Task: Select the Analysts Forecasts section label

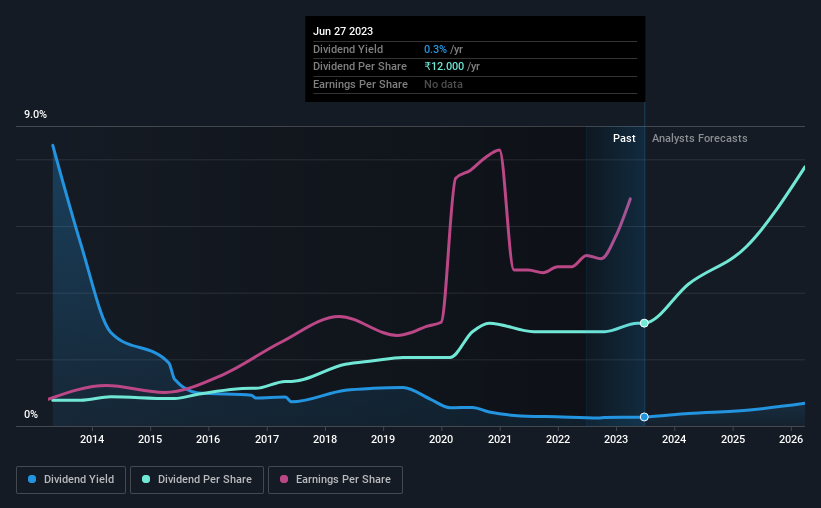Action: [700, 138]
